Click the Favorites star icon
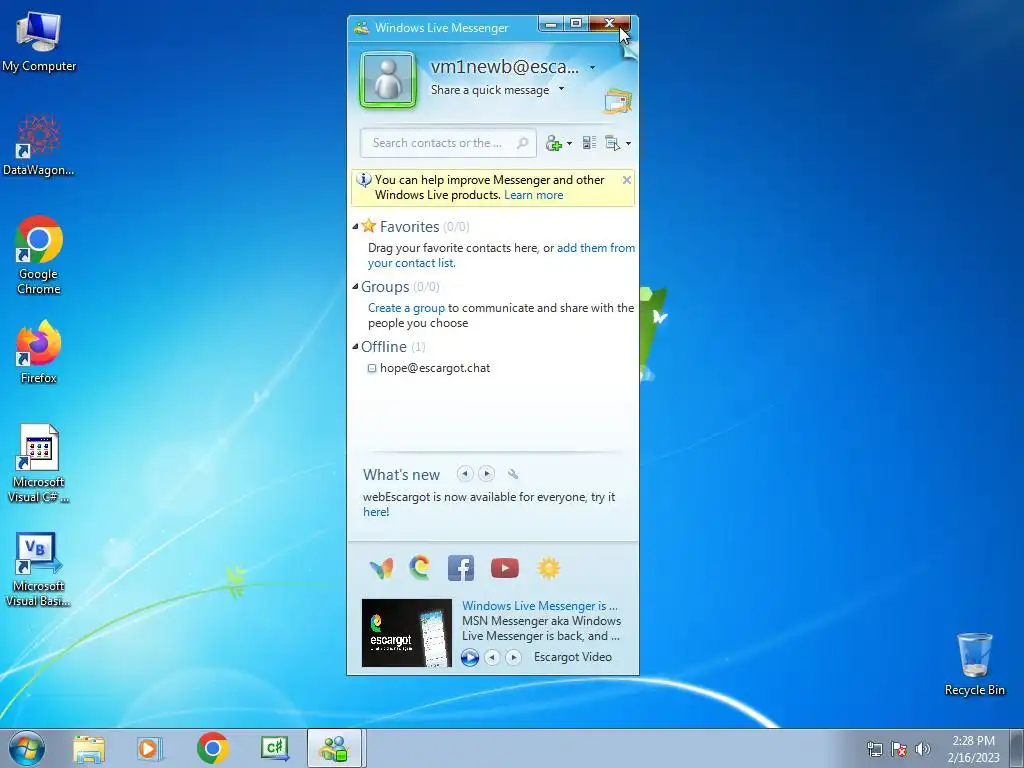The height and width of the screenshot is (768, 1024). (x=369, y=226)
